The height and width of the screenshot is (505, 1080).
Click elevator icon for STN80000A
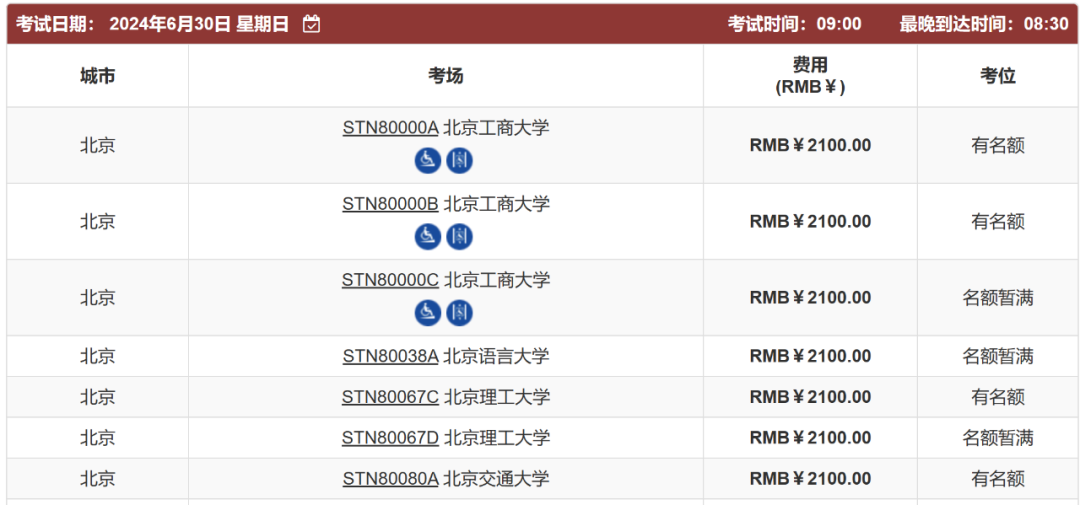[x=459, y=161]
